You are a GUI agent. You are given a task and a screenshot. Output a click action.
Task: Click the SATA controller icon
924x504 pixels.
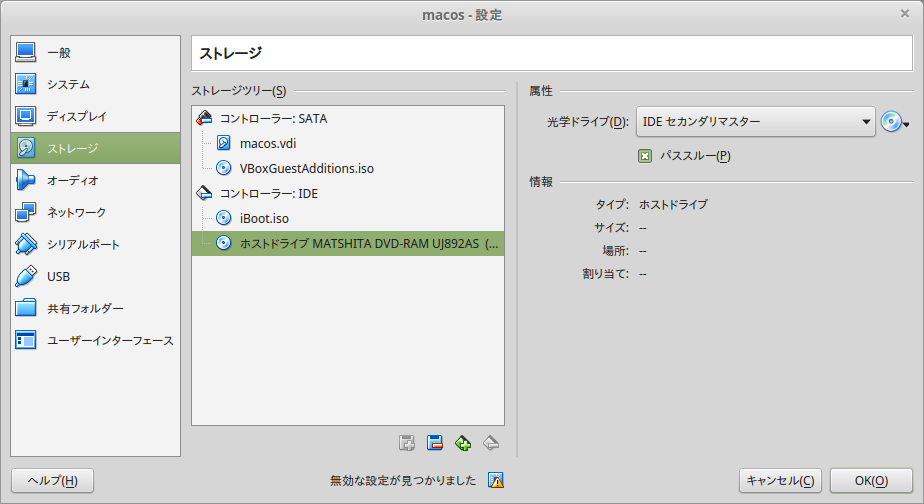tap(204, 118)
